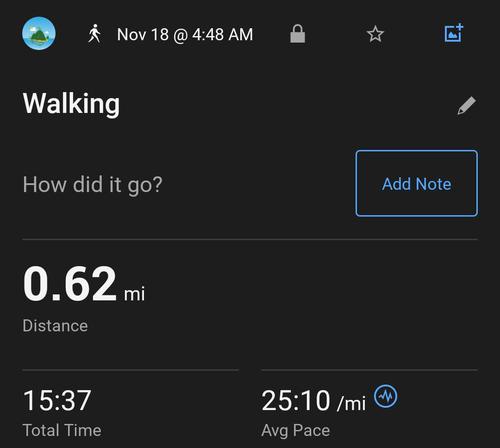Tap the Distance label
This screenshot has height=448, width=500.
coord(55,326)
